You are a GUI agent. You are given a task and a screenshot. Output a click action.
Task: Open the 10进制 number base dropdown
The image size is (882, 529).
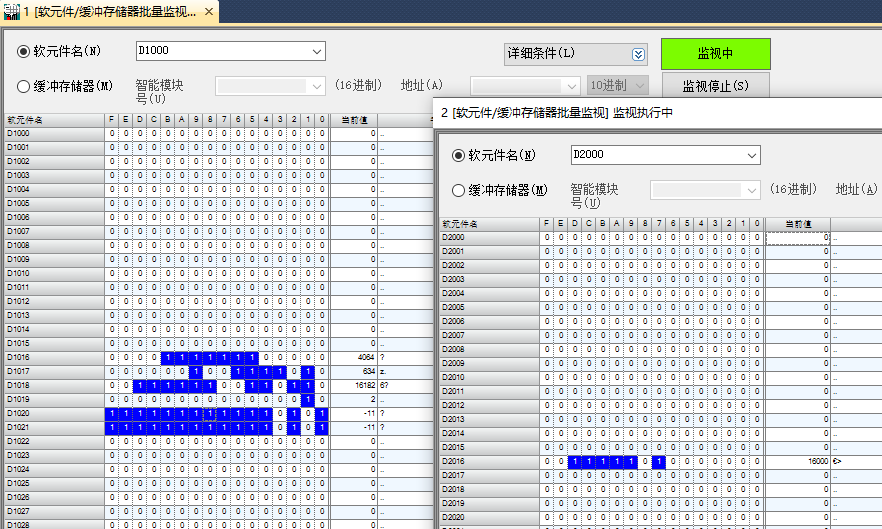point(618,86)
